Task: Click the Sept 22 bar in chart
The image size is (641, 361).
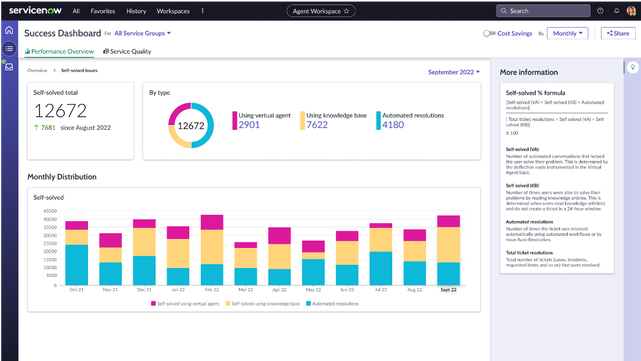Action: tap(448, 250)
